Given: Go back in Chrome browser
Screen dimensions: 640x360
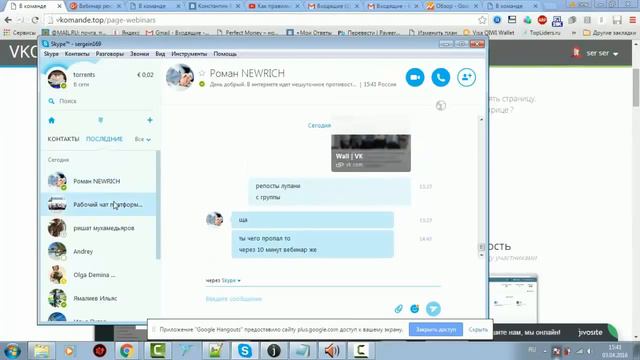Looking at the screenshot, I should (x=8, y=20).
